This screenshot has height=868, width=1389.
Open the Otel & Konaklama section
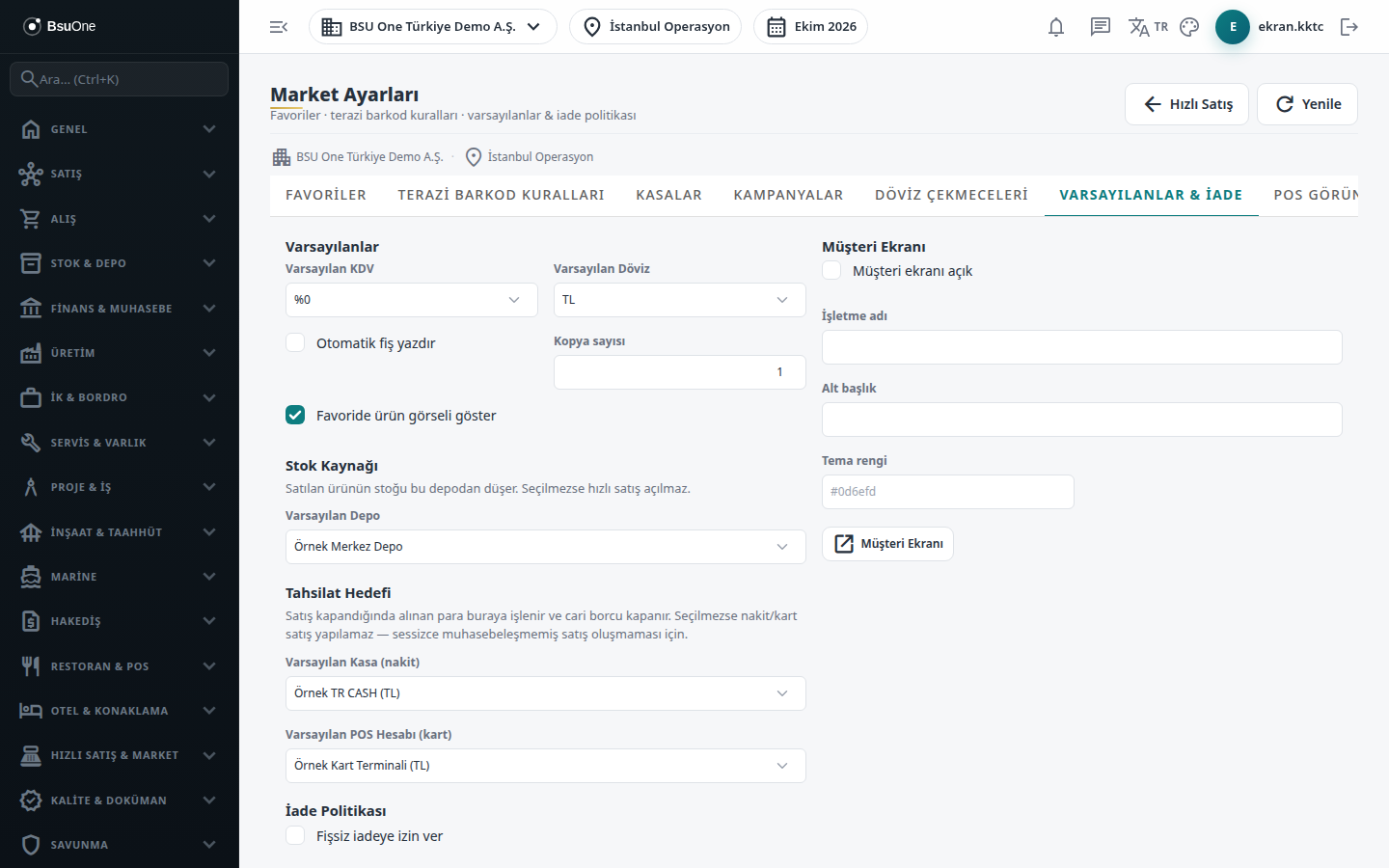click(120, 711)
